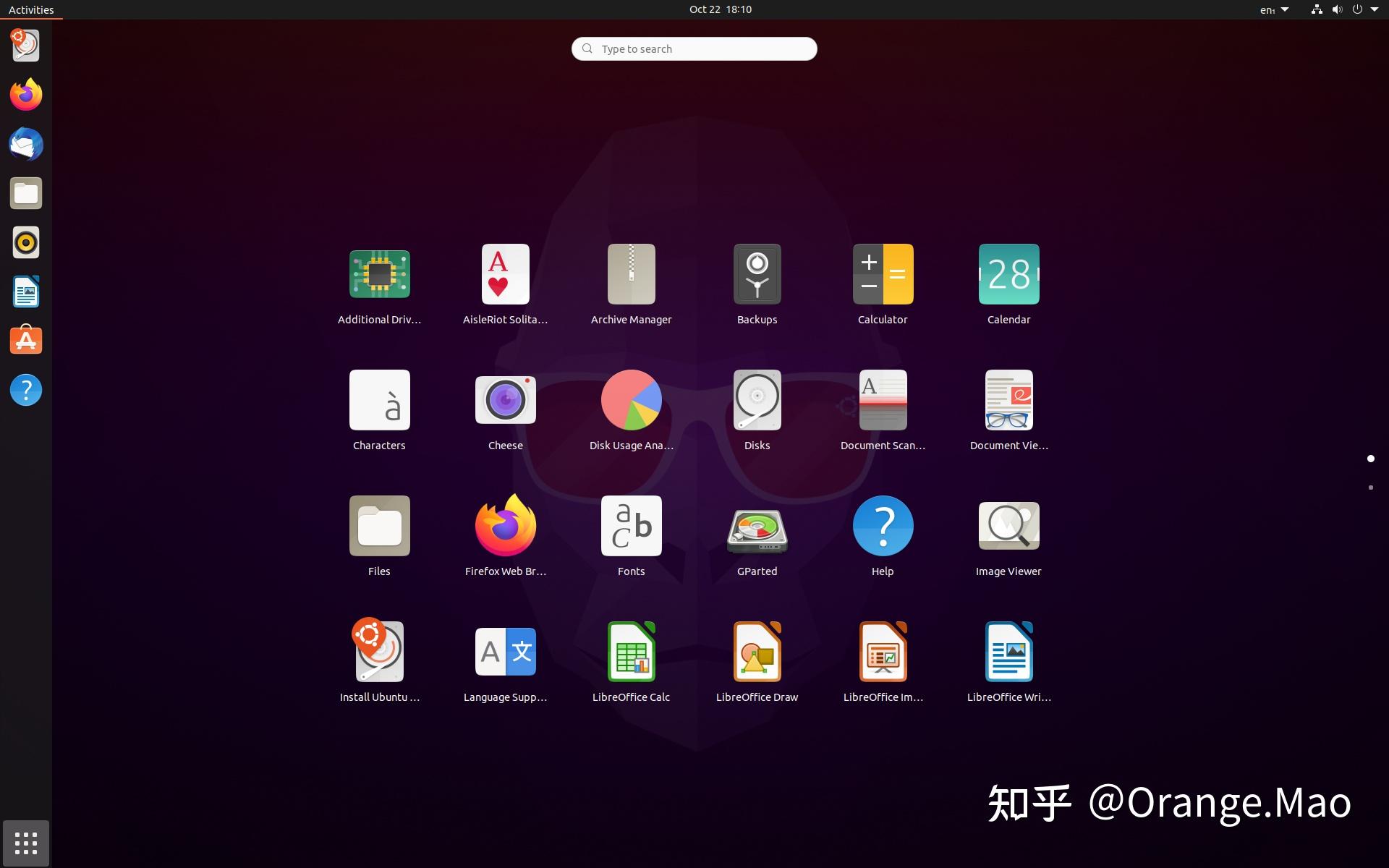Open Firefox Web Browser
This screenshot has height=868, width=1389.
[x=504, y=525]
